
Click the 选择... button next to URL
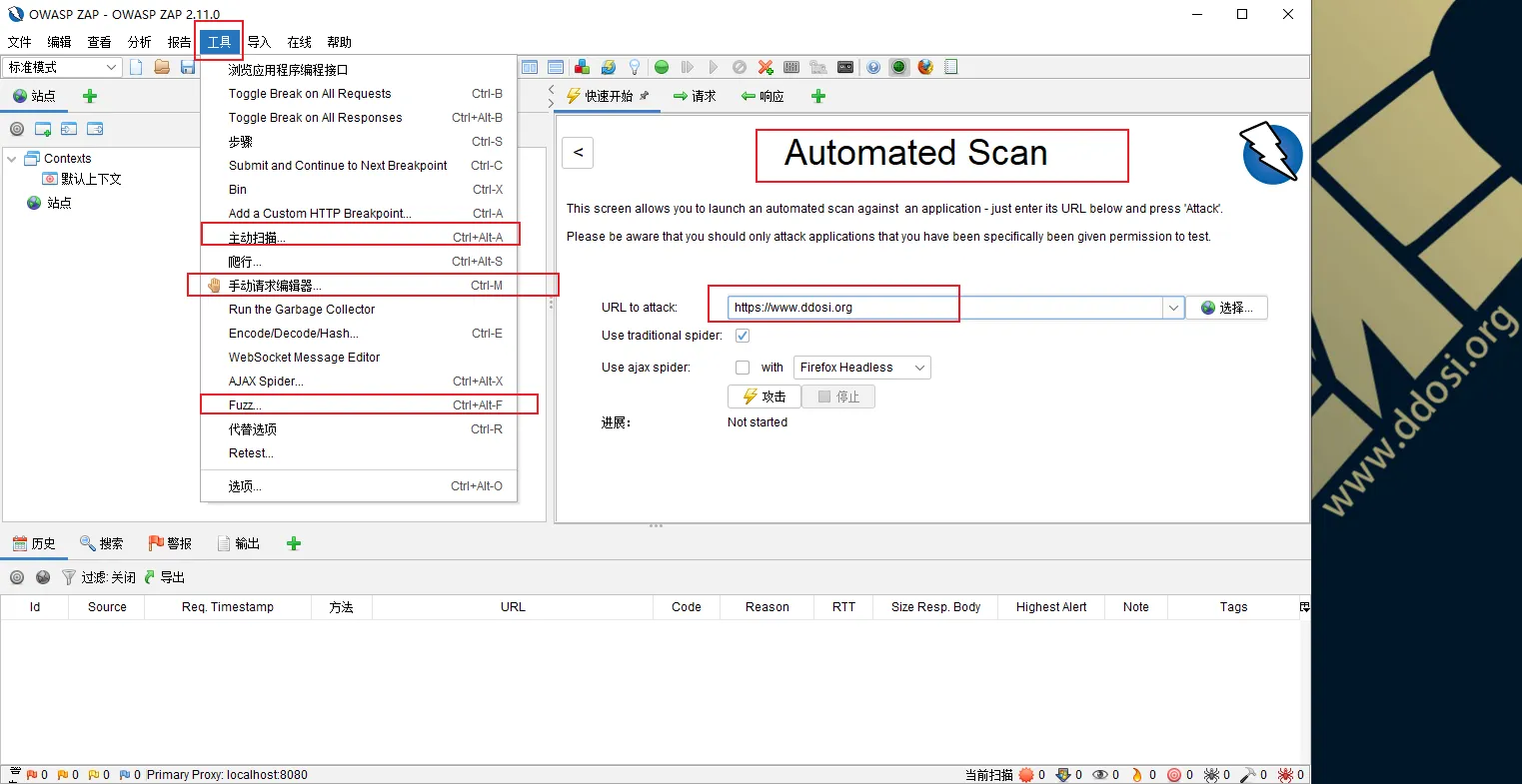(1226, 308)
